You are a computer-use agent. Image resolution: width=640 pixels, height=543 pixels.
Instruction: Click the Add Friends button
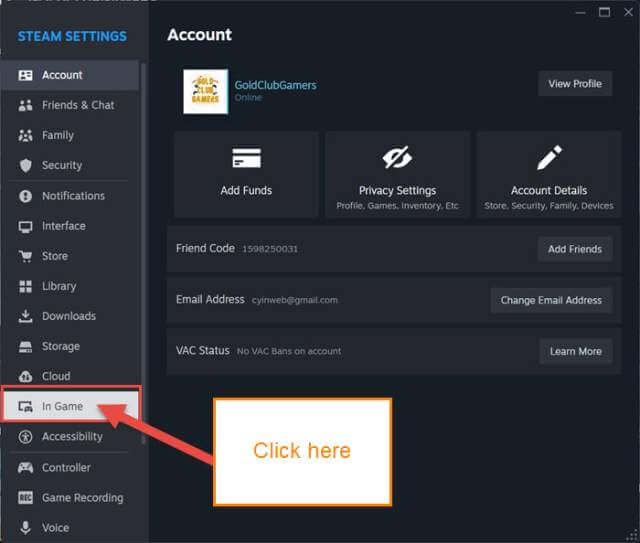(575, 249)
